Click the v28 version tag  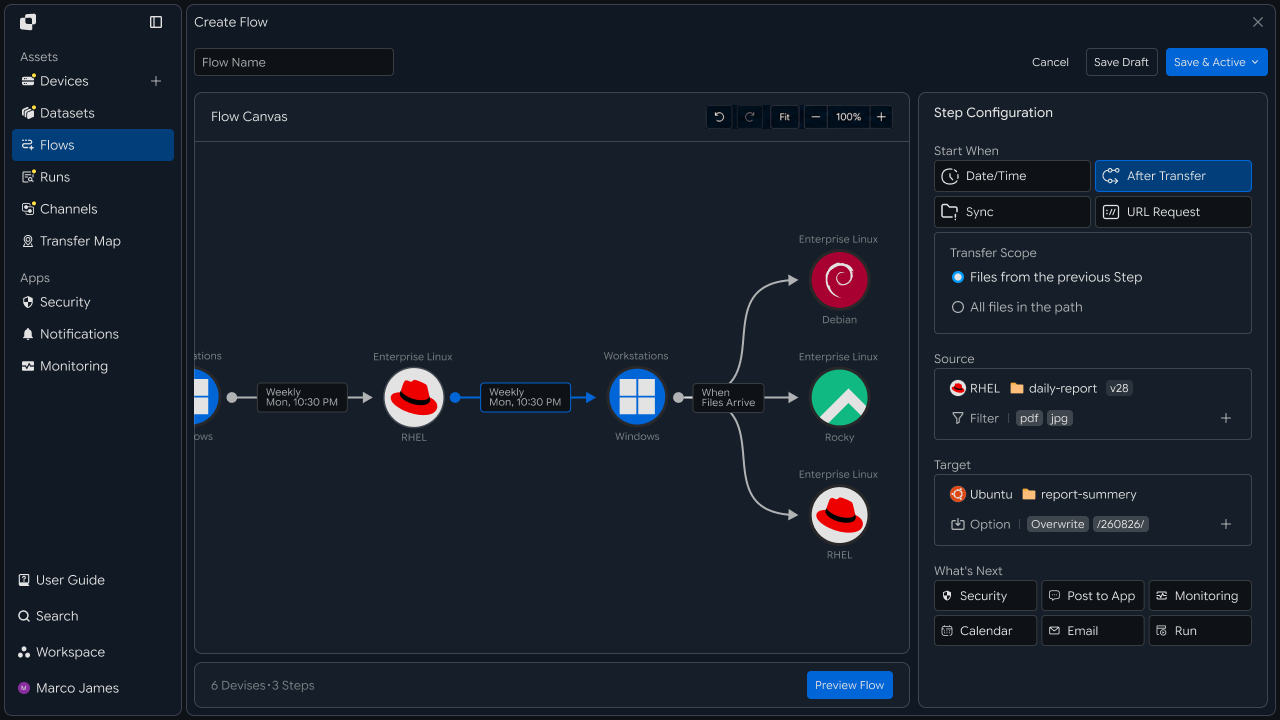pyautogui.click(x=1119, y=388)
